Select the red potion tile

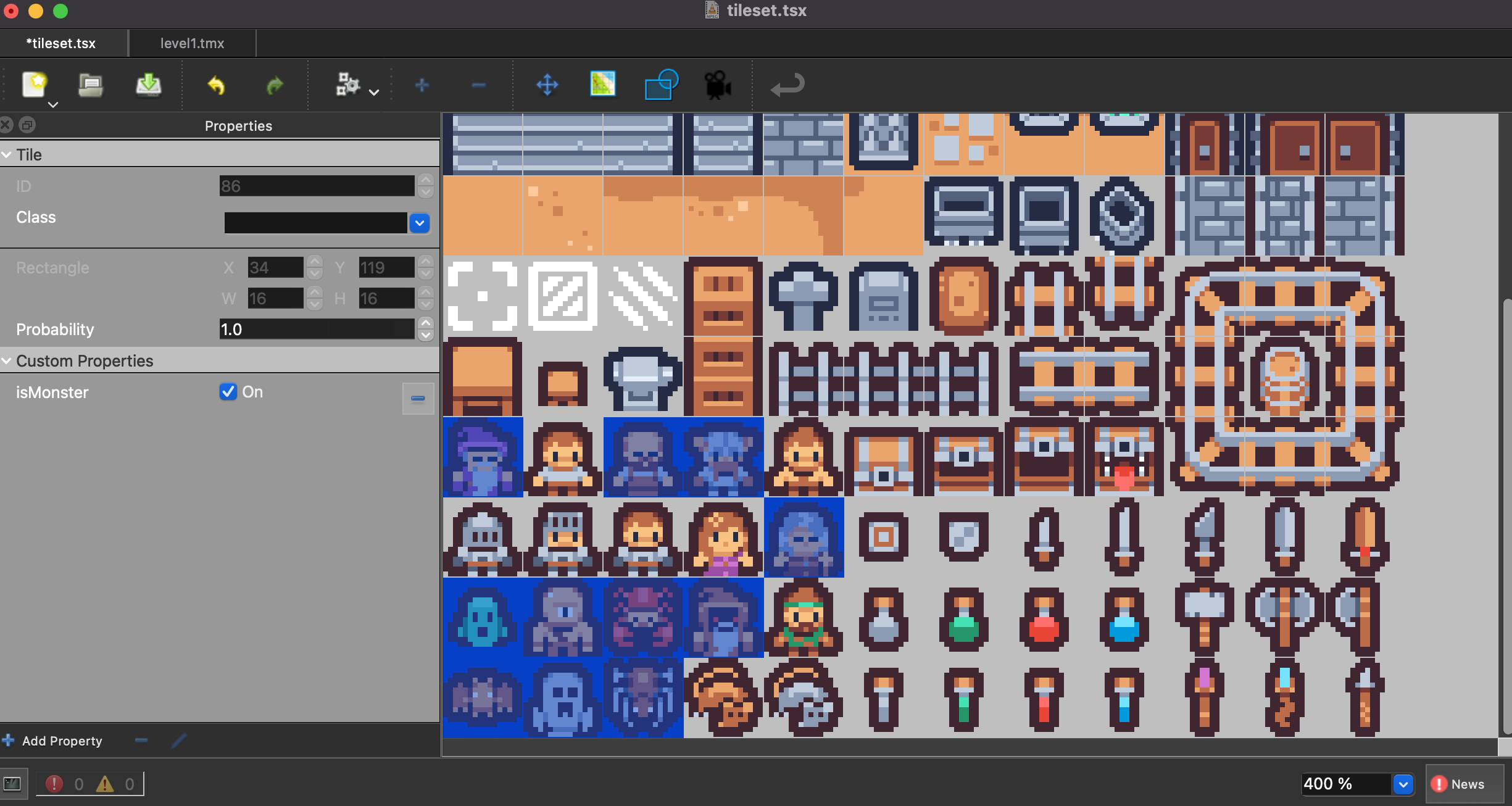click(1044, 618)
